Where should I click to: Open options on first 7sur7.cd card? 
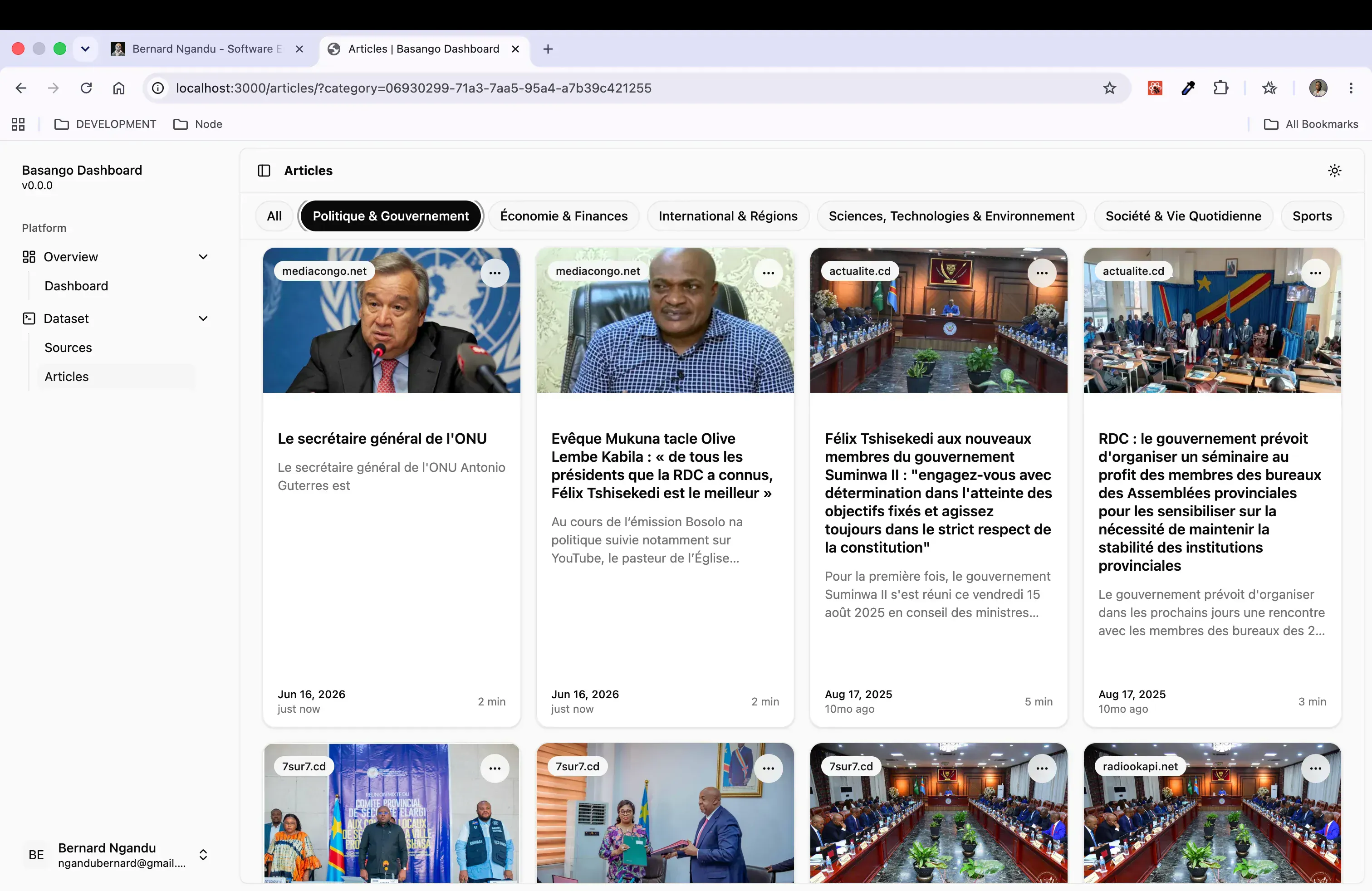click(x=495, y=768)
